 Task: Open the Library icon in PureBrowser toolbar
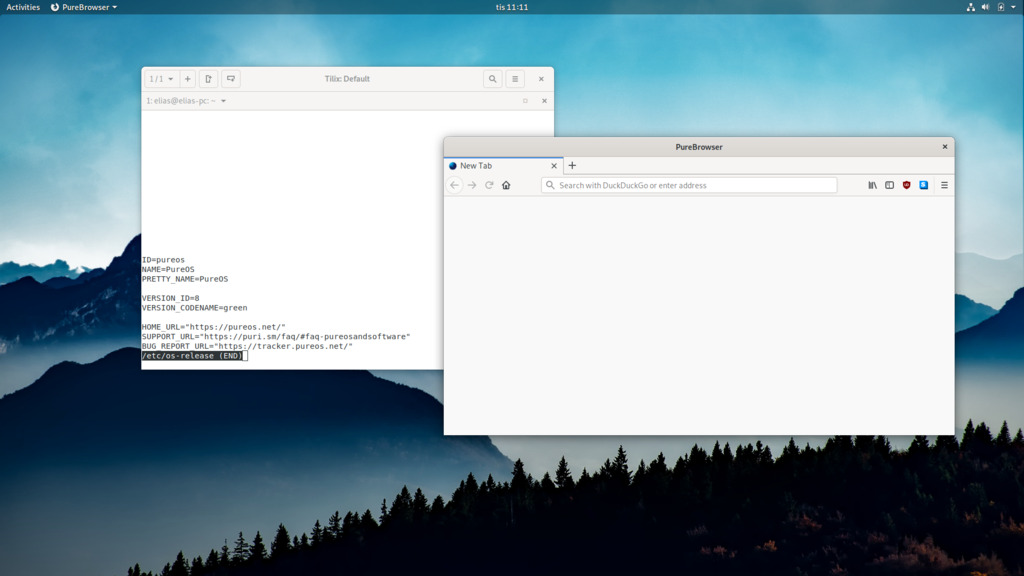872,185
